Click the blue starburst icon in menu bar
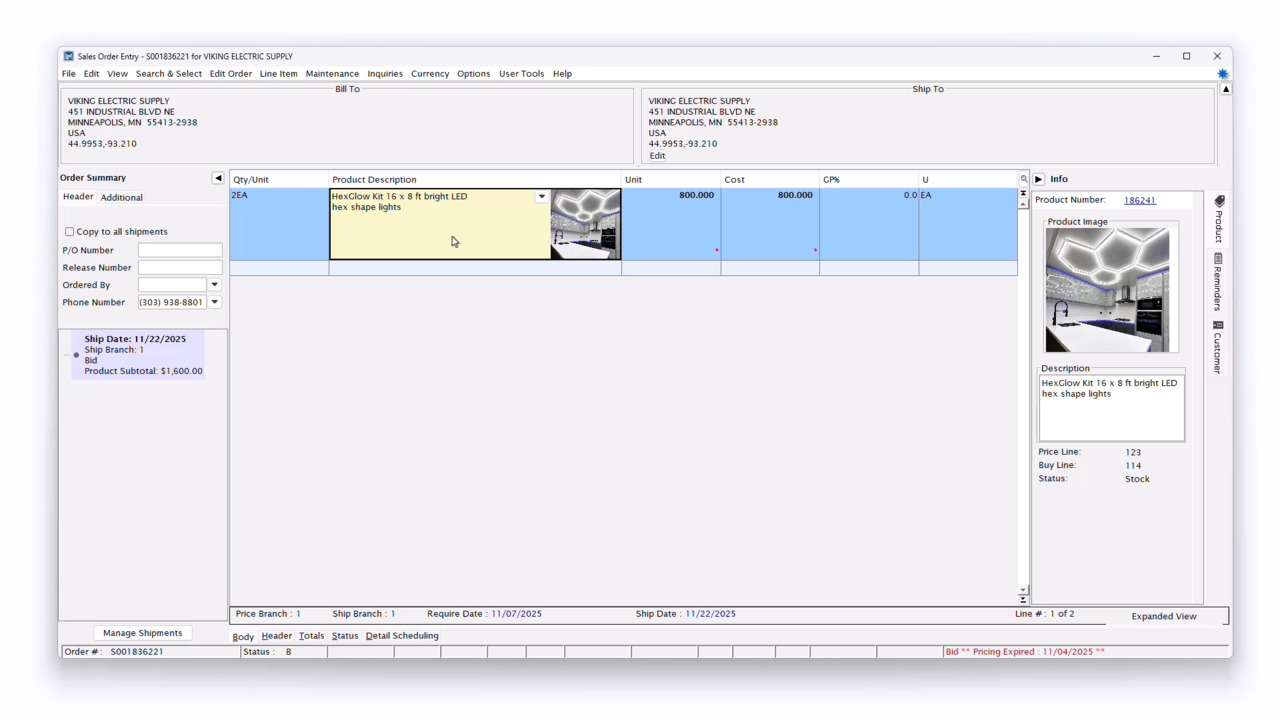The image size is (1280, 720). point(1222,74)
